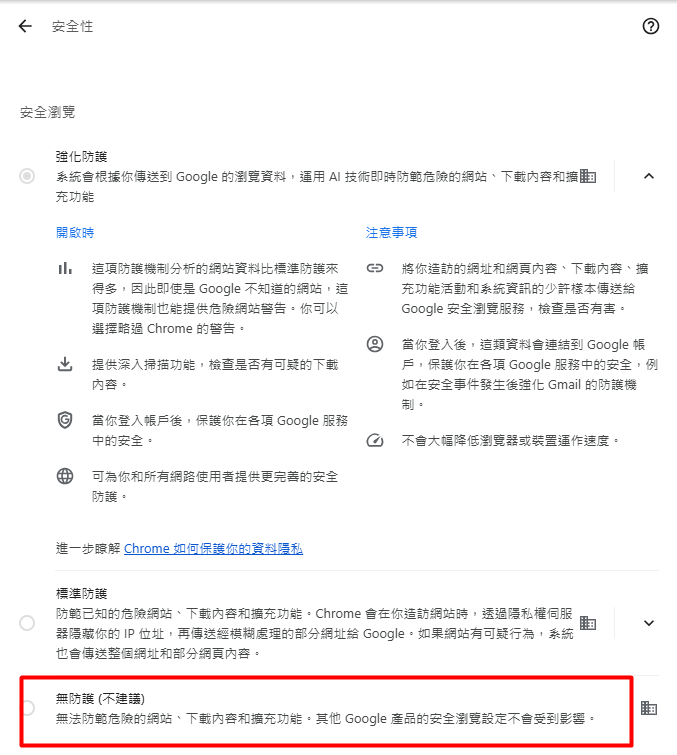677x755 pixels.
Task: Select the 無防護 (不建議) radio button
Action: (28, 708)
